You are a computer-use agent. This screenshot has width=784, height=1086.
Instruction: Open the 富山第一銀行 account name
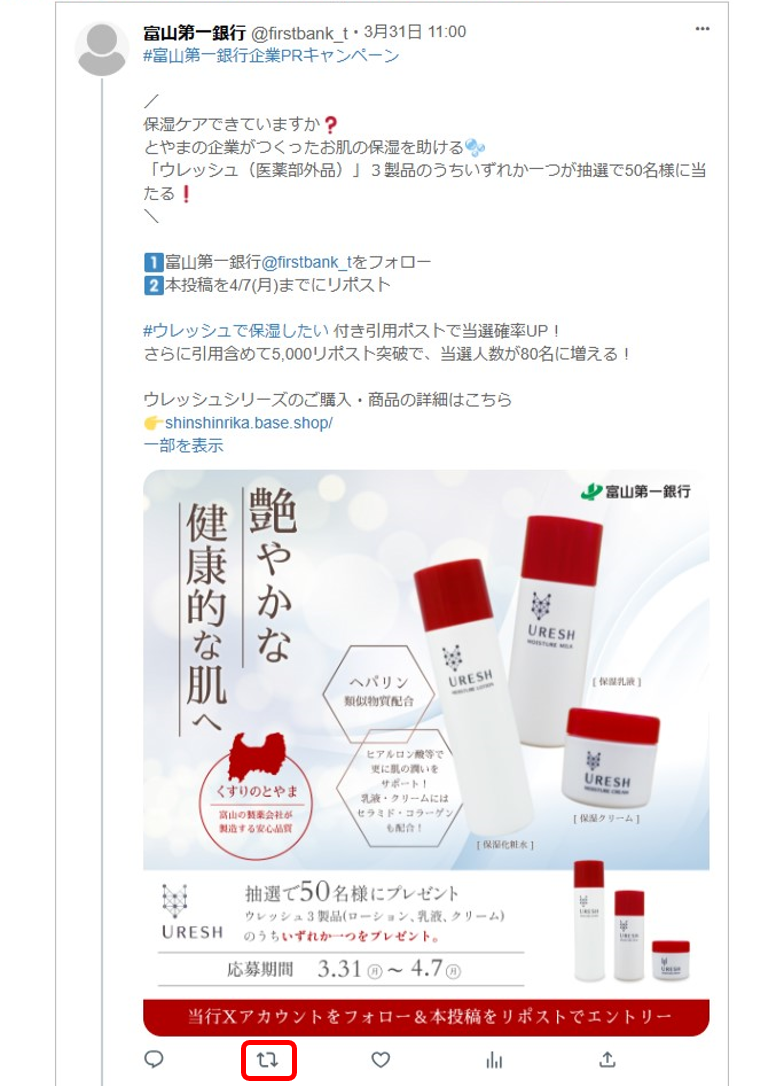[x=194, y=32]
